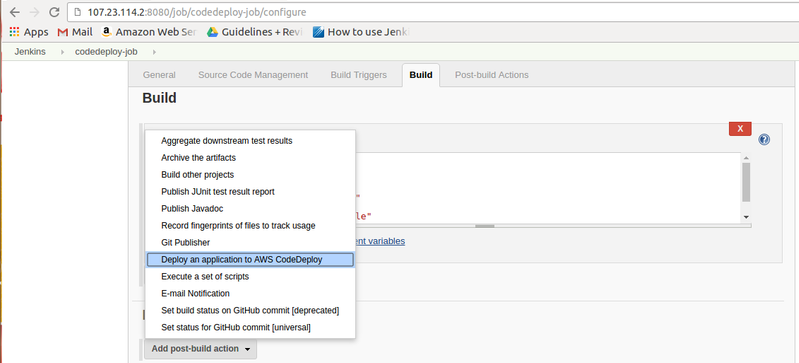Choose Archive the artifacts option
Image resolution: width=799 pixels, height=363 pixels.
click(198, 158)
